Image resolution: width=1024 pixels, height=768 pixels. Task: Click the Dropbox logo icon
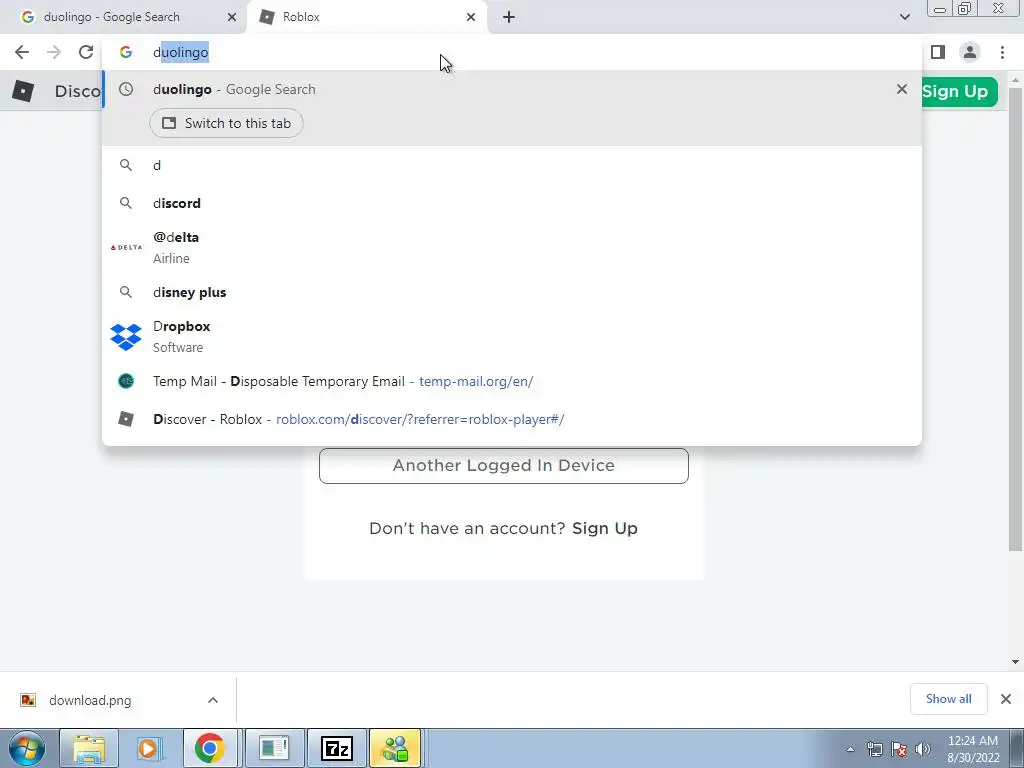click(125, 337)
